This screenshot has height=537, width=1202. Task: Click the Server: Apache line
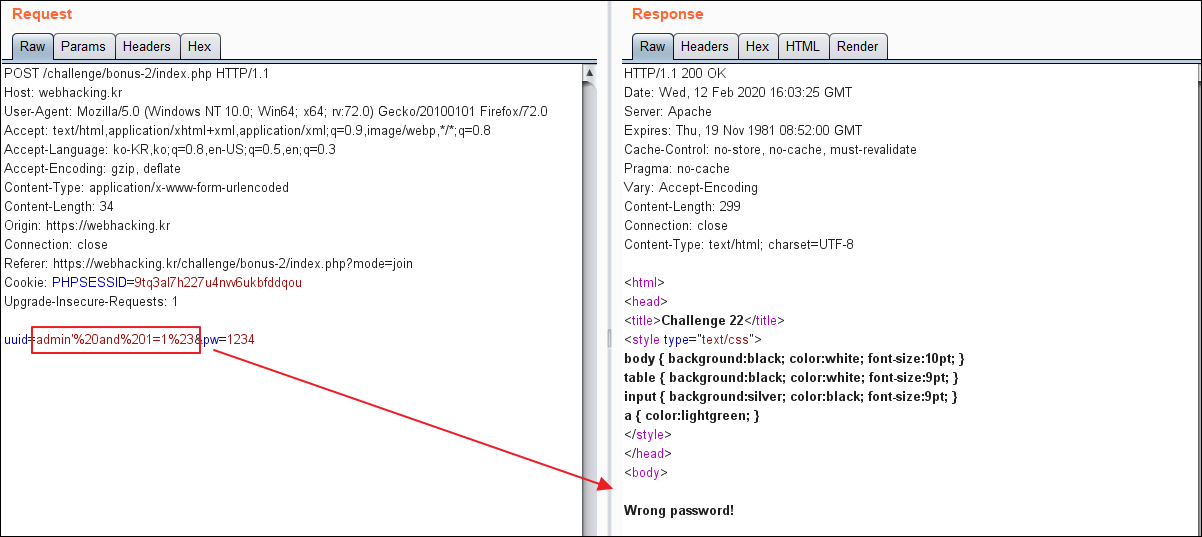668,112
